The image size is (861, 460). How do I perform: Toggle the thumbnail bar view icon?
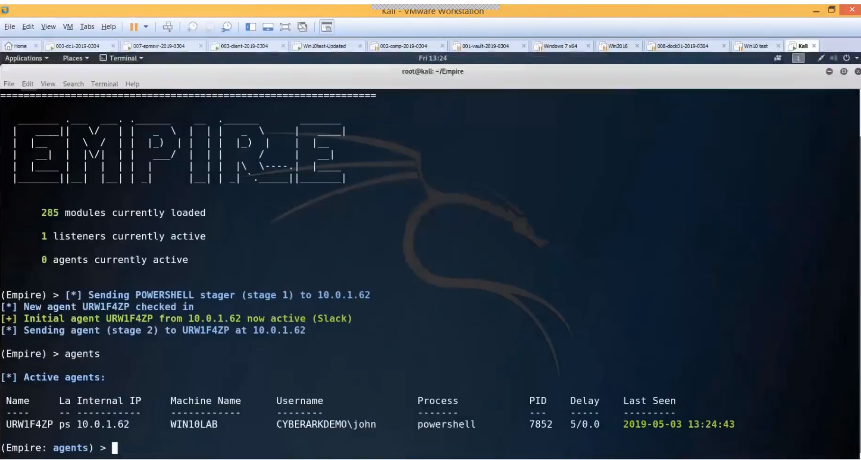pyautogui.click(x=268, y=26)
